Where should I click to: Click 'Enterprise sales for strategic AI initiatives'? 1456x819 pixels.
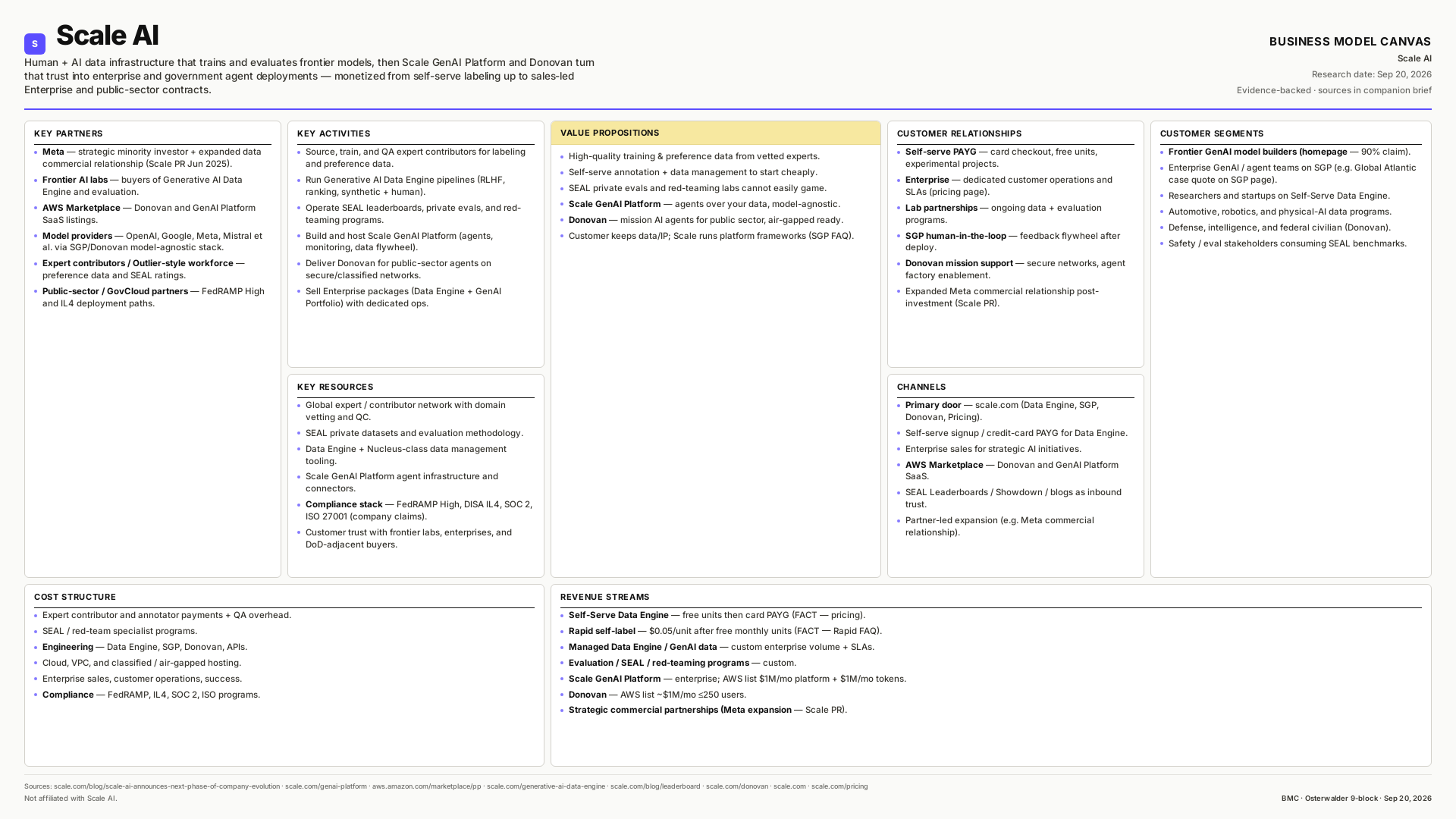tap(993, 449)
